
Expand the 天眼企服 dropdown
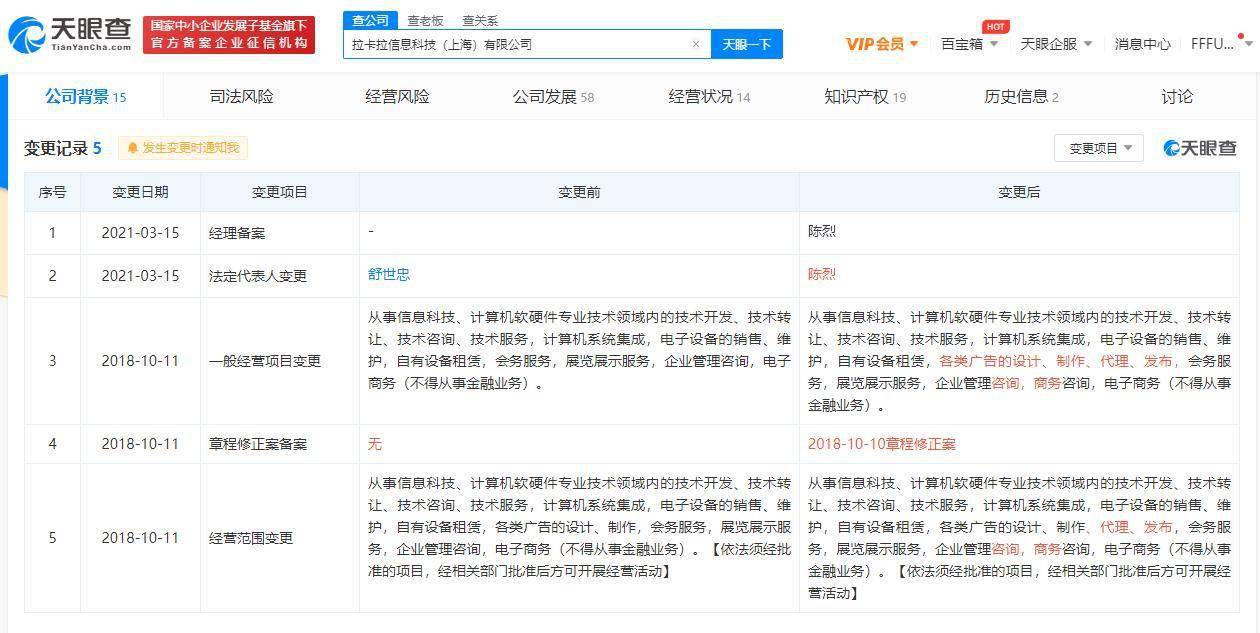(1056, 44)
